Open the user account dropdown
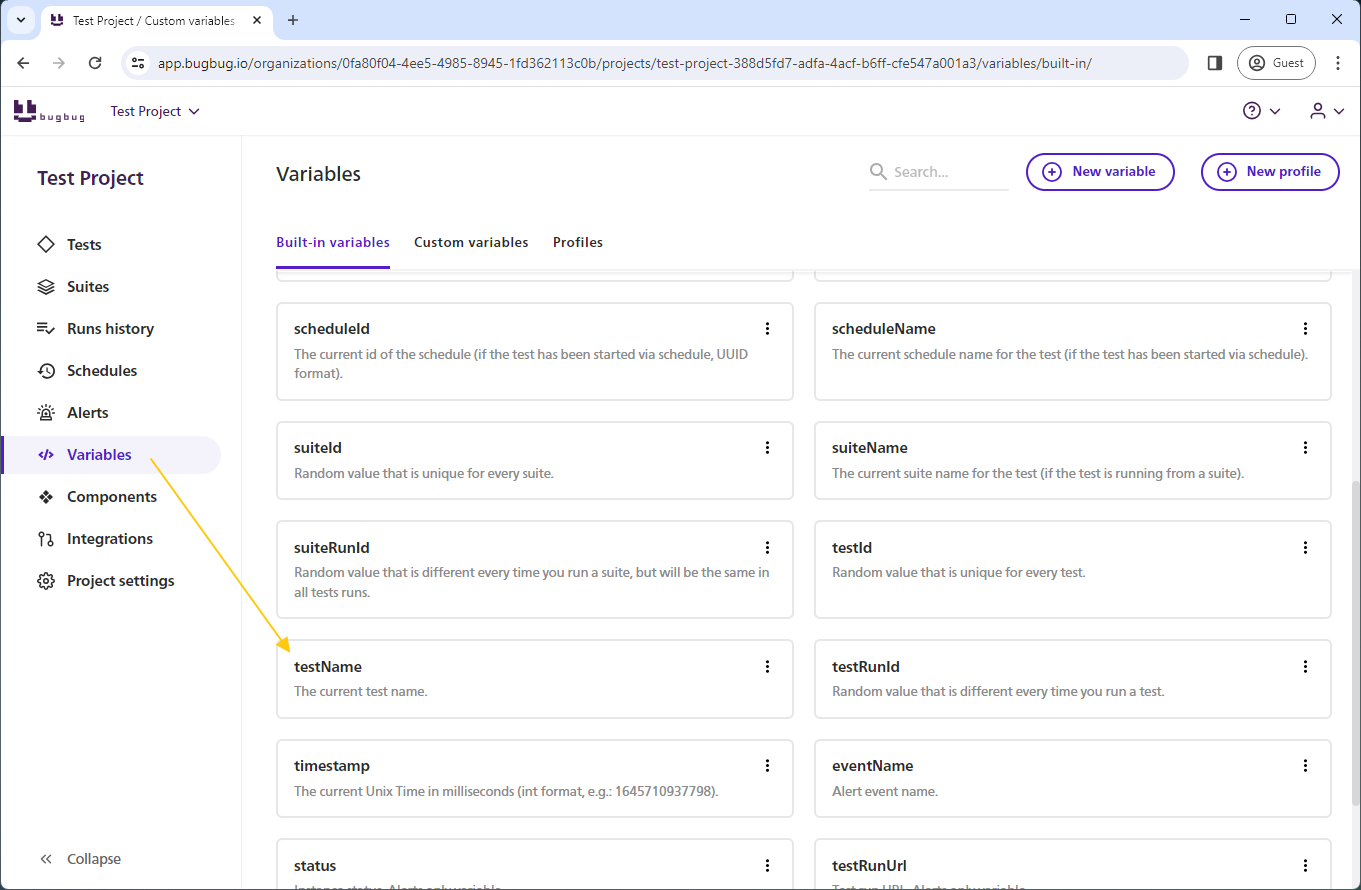This screenshot has width=1361, height=890. pos(1326,111)
